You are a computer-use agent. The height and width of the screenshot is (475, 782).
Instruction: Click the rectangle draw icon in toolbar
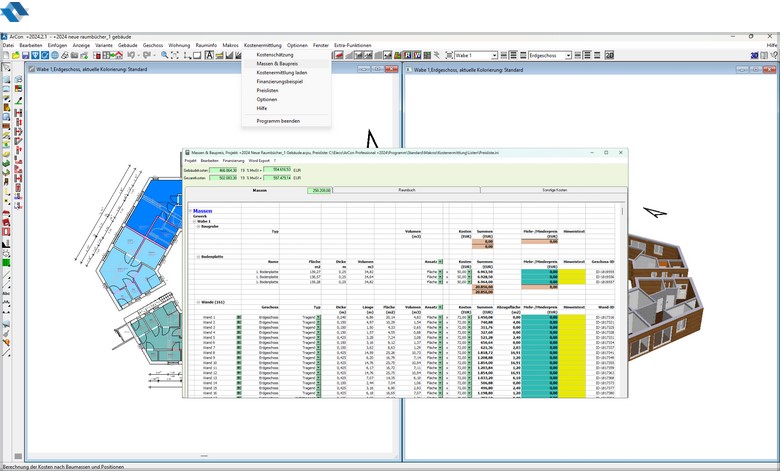(197, 55)
